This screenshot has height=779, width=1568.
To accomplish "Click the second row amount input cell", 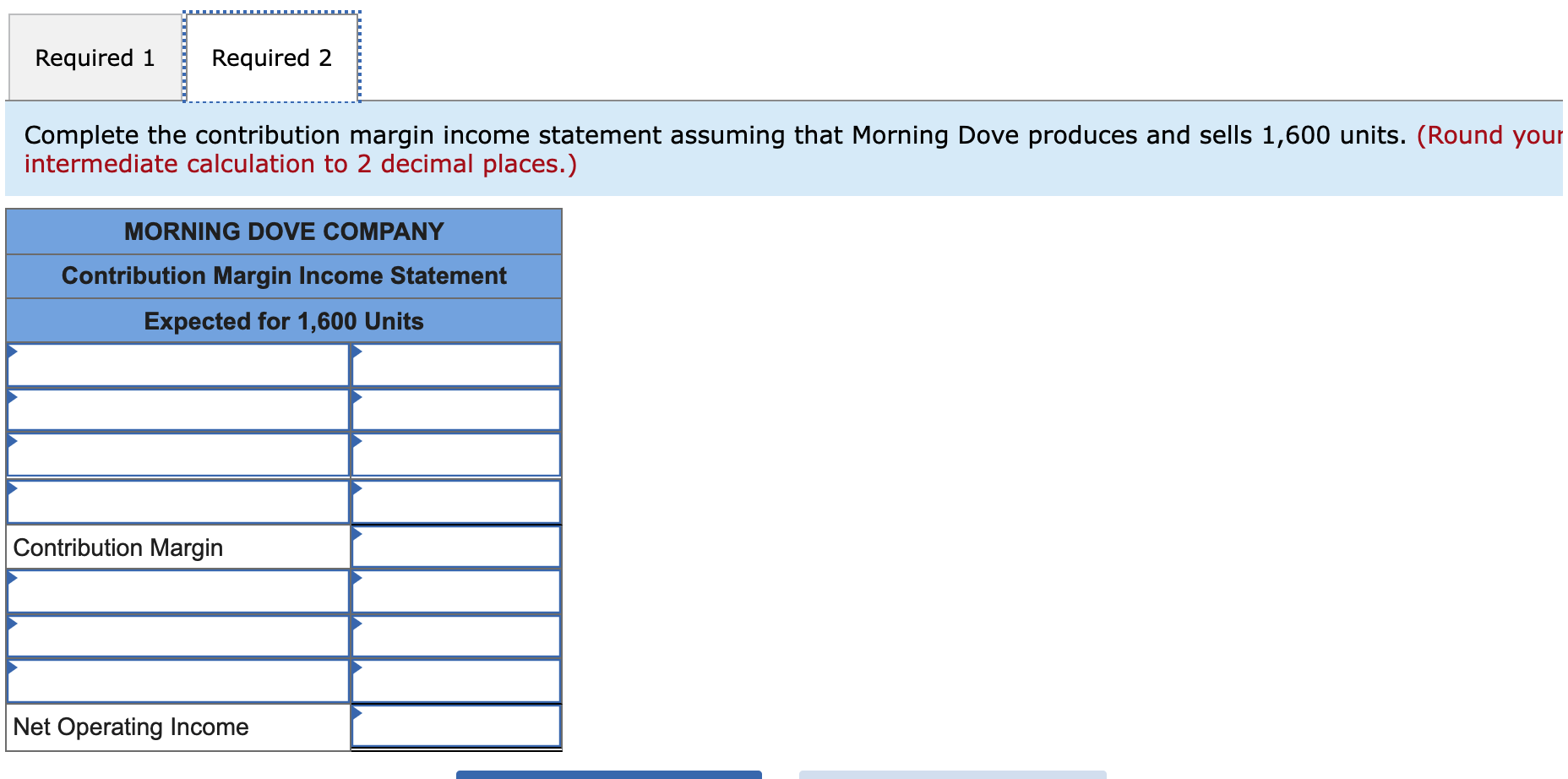I will tap(456, 410).
